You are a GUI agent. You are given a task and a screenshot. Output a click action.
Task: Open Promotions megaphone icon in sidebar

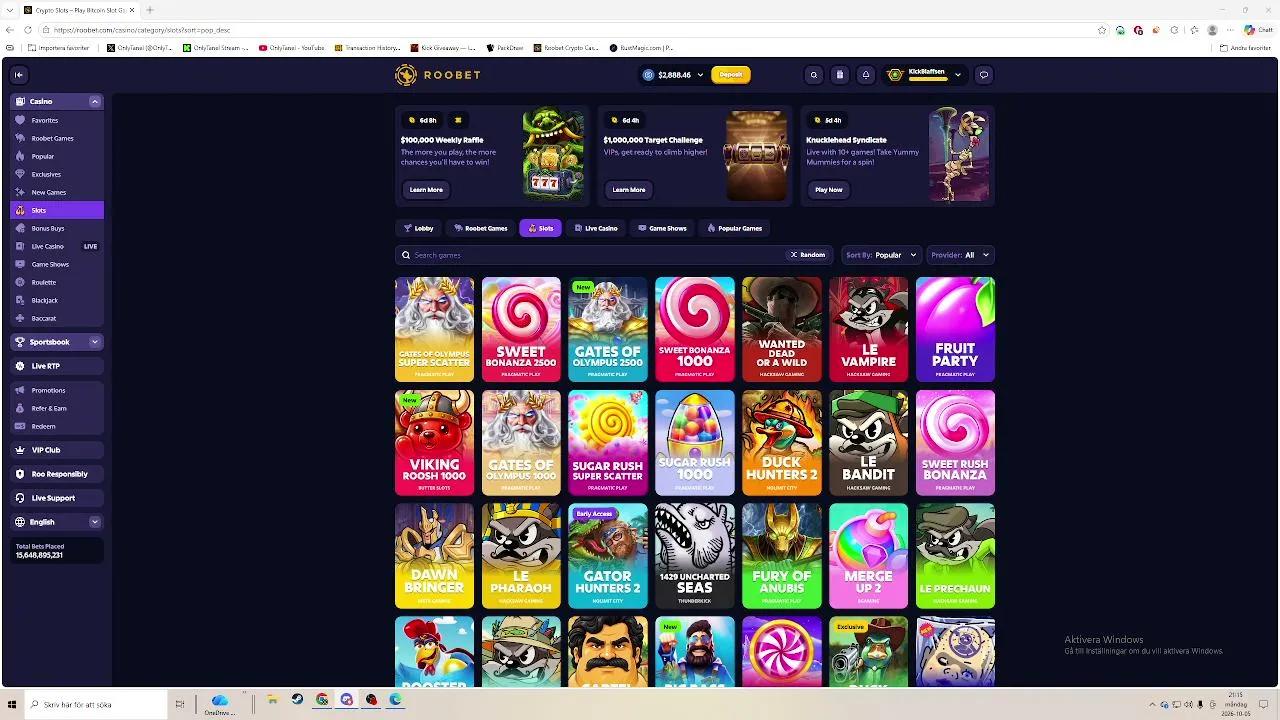click(x=20, y=390)
